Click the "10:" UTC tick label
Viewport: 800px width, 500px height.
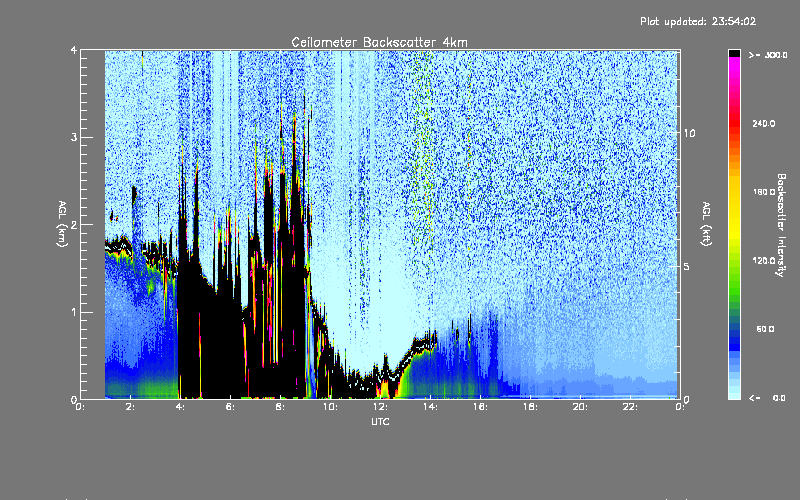(x=330, y=407)
